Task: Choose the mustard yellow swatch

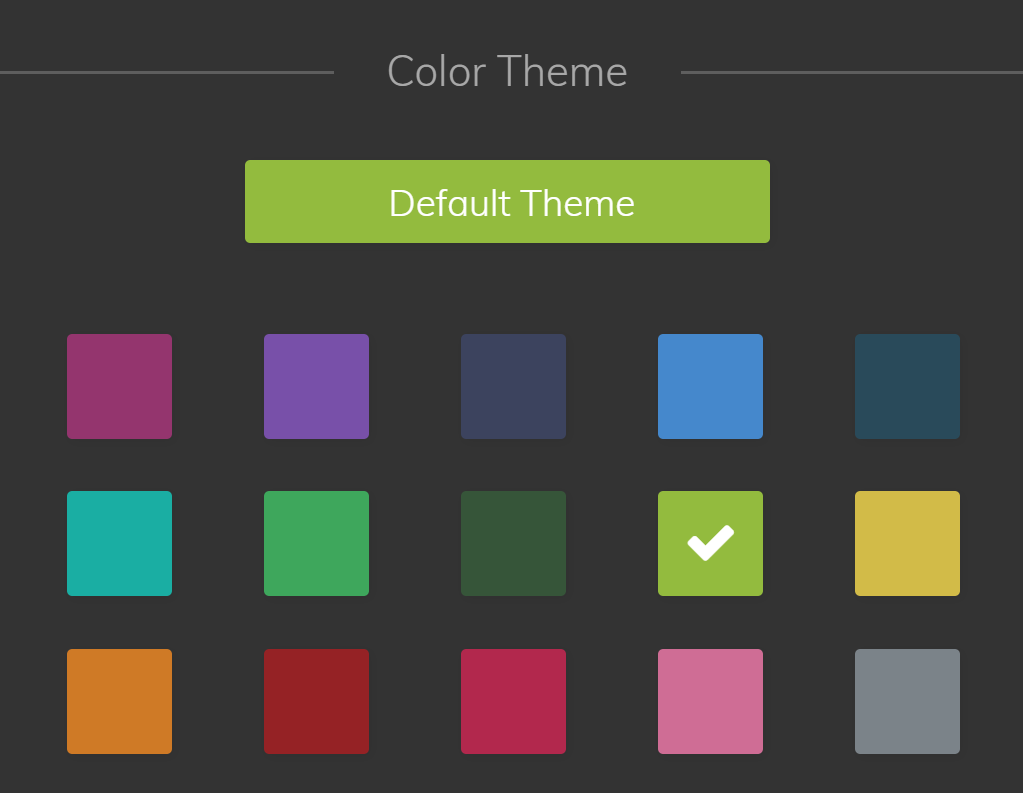Action: 907,543
